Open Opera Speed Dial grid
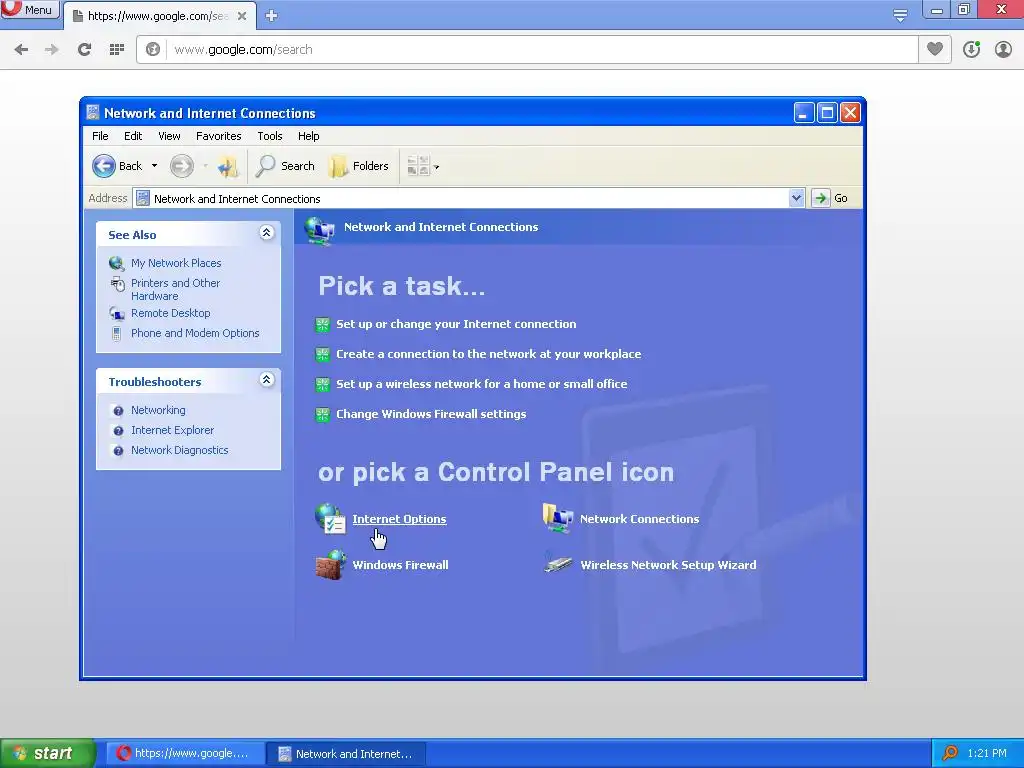The width and height of the screenshot is (1024, 768). point(117,49)
